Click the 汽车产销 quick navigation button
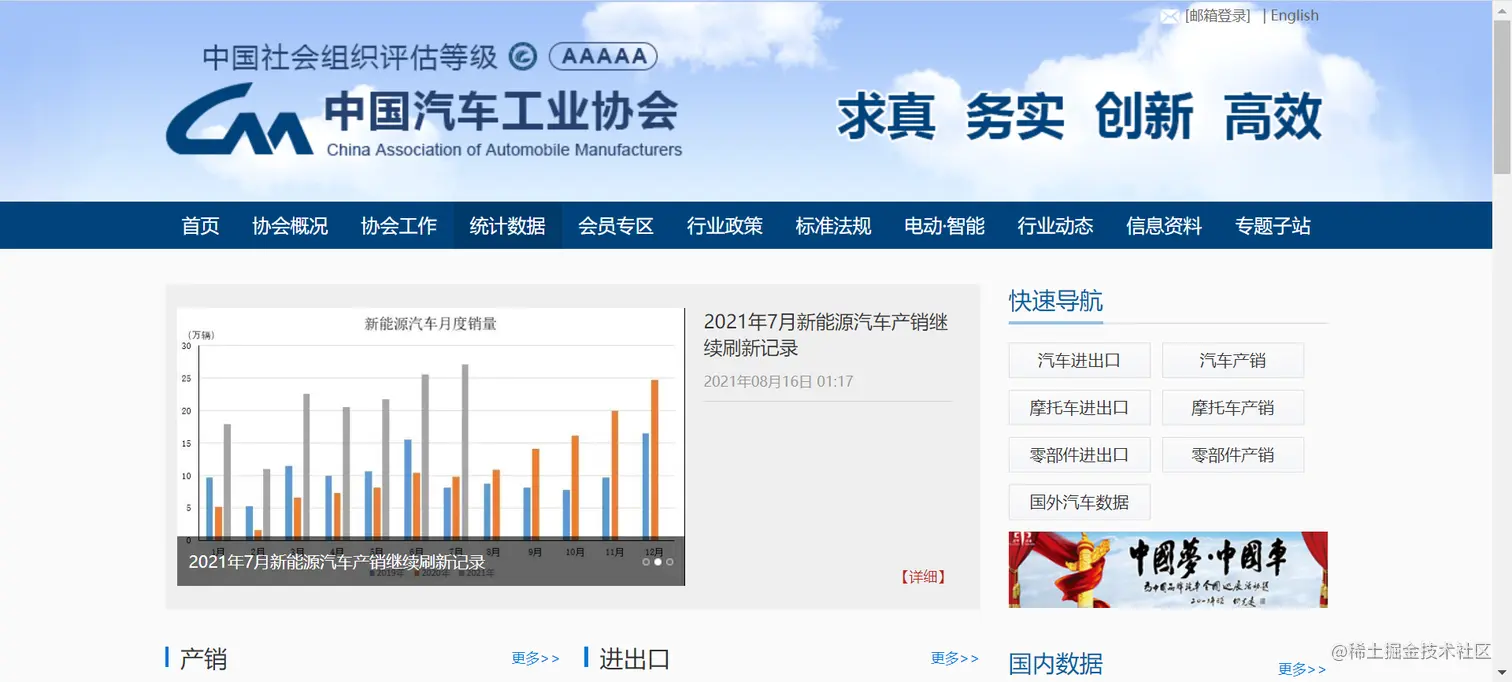This screenshot has width=1512, height=682. (1233, 360)
